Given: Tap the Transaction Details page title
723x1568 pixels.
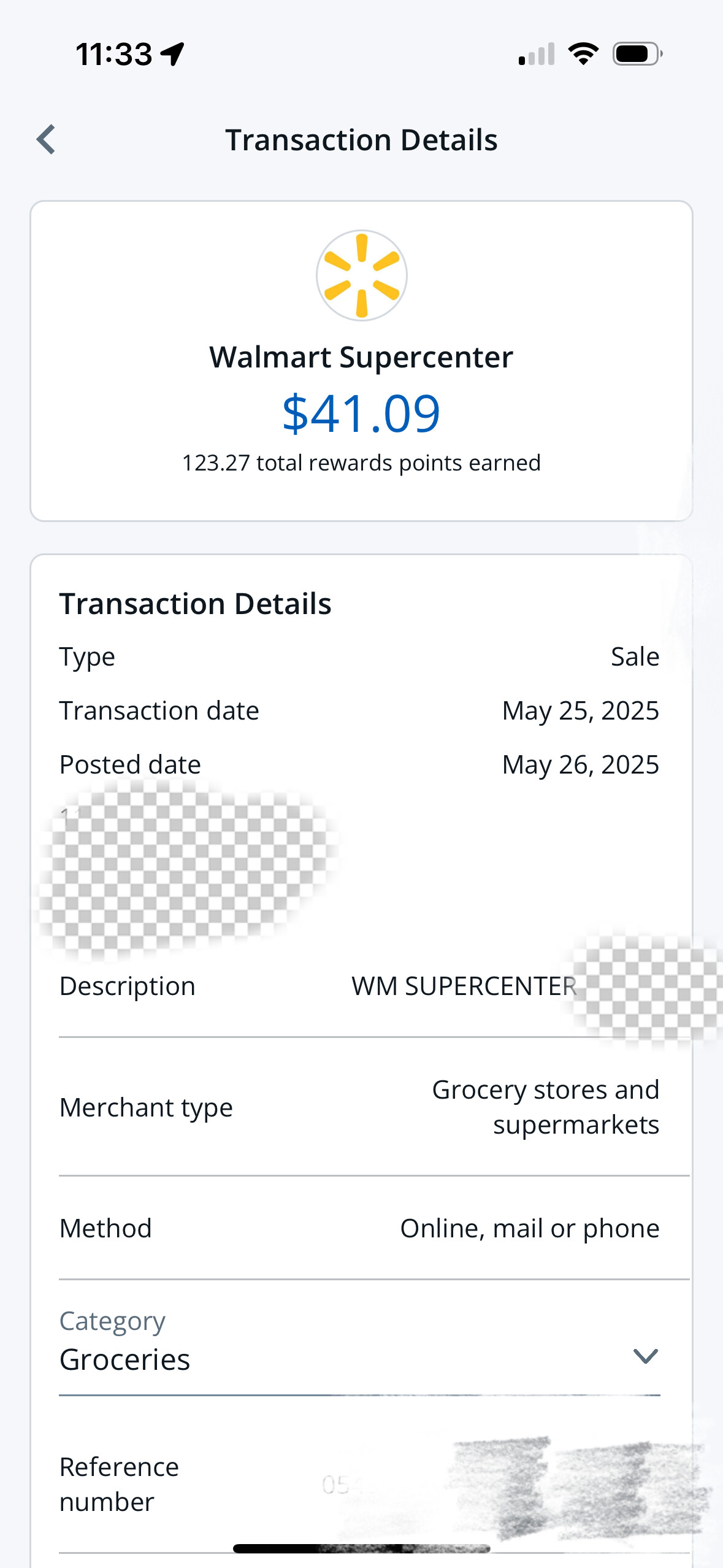Looking at the screenshot, I should point(361,140).
